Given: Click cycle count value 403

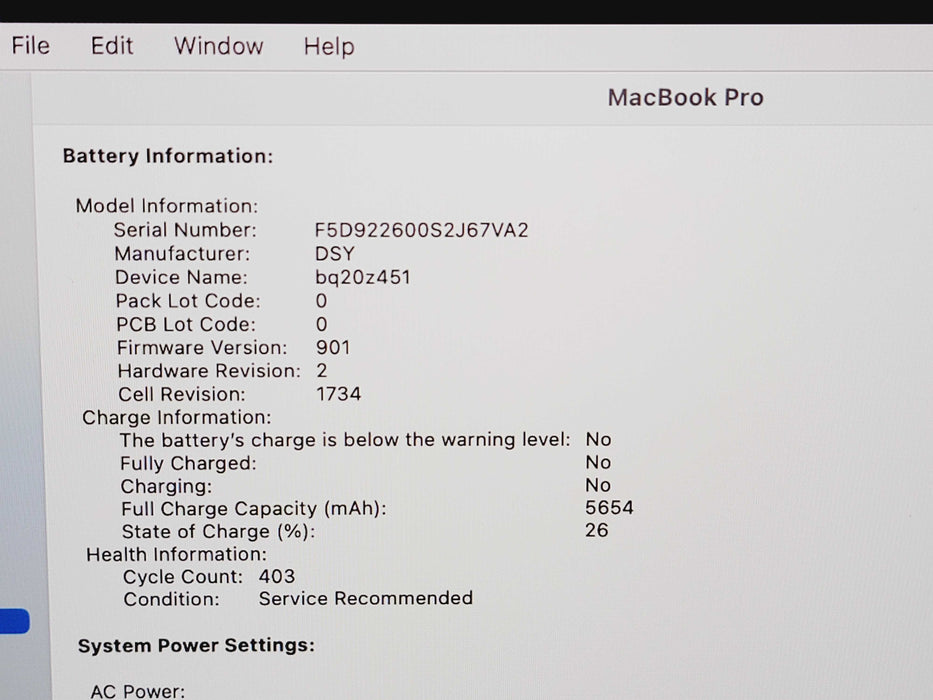Looking at the screenshot, I should tap(277, 576).
